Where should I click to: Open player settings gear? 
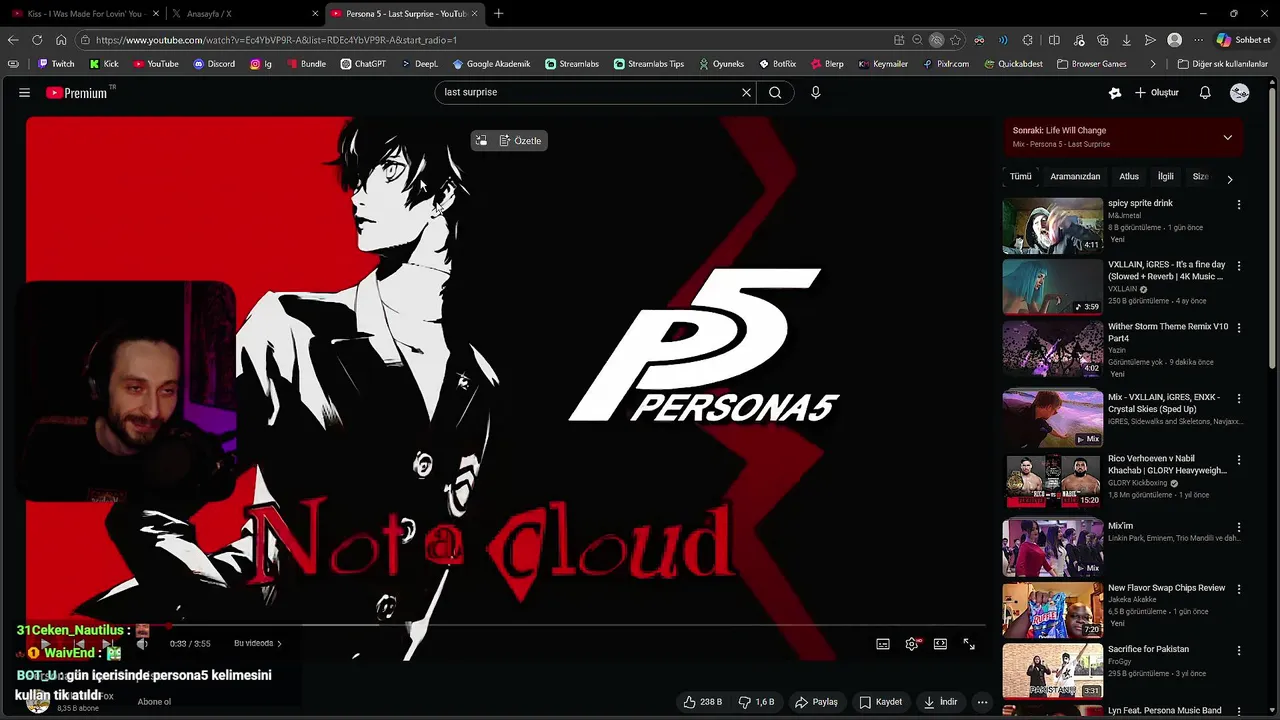tap(911, 644)
